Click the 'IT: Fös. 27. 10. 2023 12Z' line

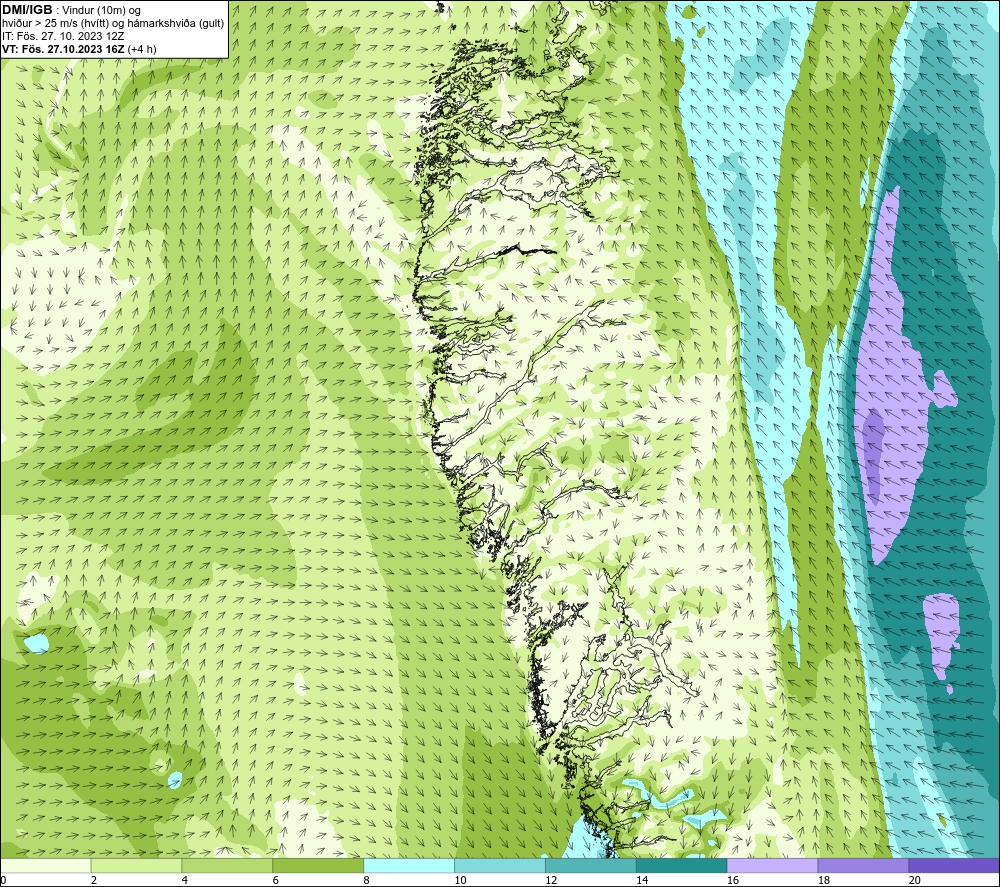point(63,36)
